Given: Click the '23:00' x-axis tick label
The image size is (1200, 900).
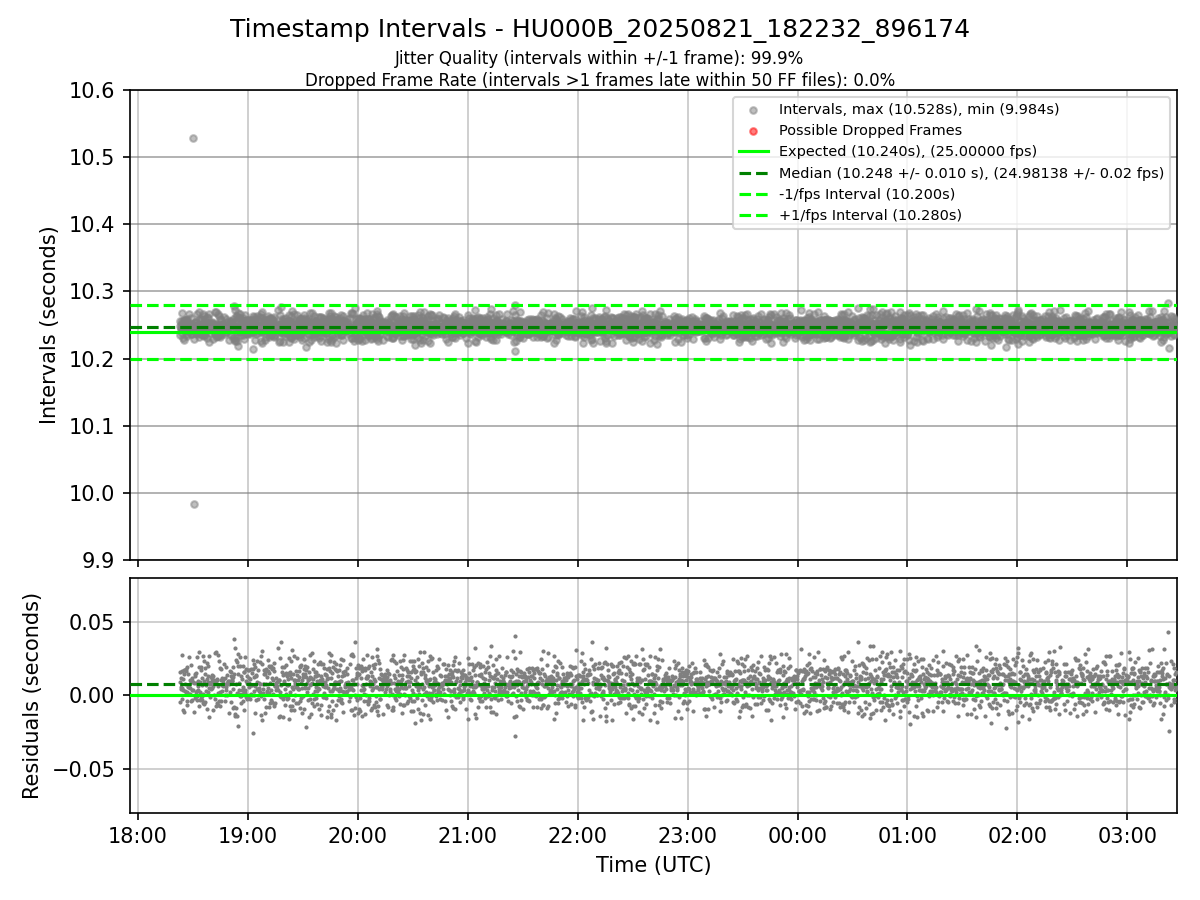Looking at the screenshot, I should pos(688,835).
